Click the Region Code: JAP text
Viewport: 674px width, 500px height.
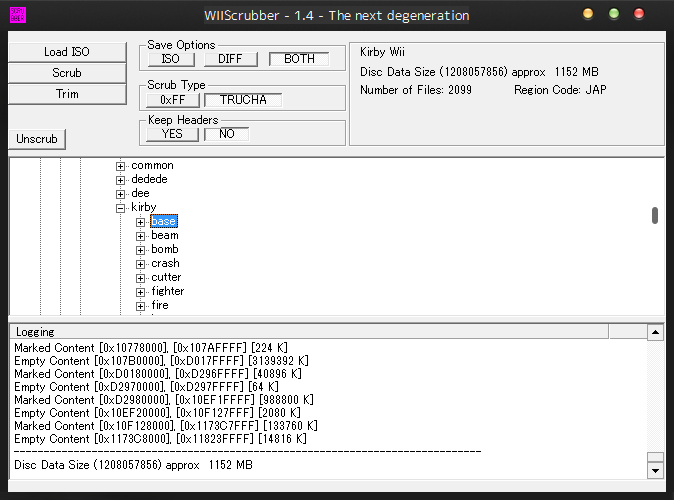(560, 90)
